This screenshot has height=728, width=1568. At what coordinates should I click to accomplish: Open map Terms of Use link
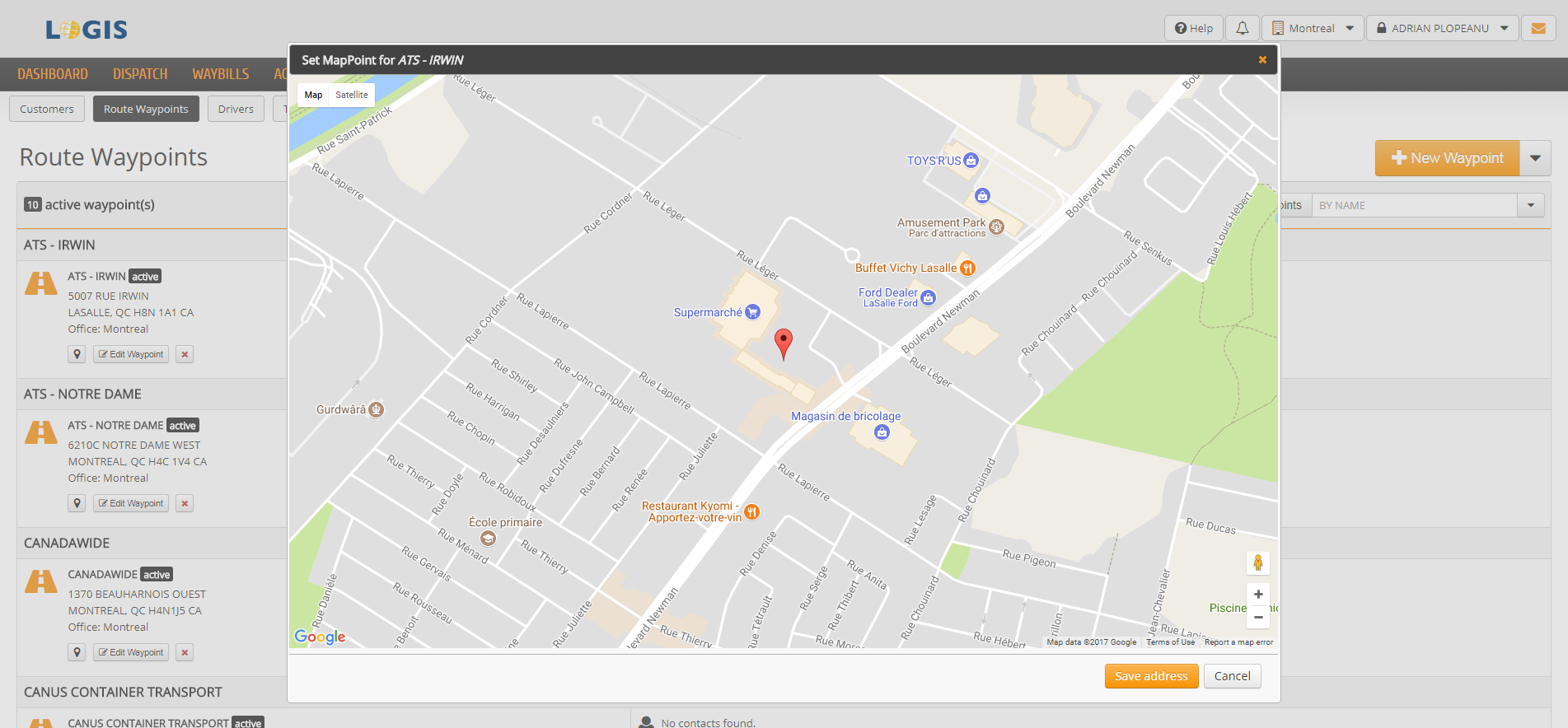tap(1170, 642)
